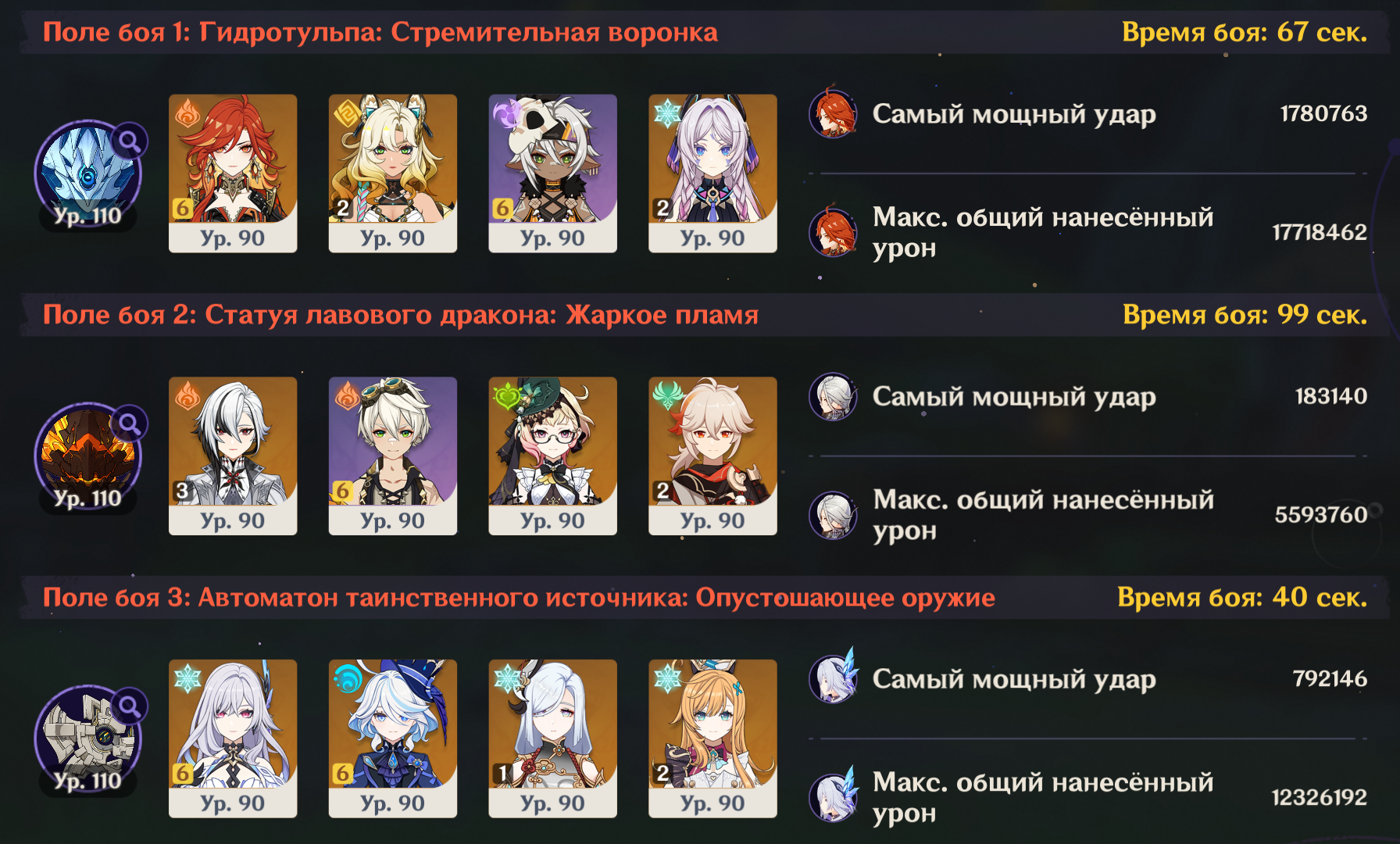Click avatar beside max total damage 12326192
The width and height of the screenshot is (1400, 844).
click(834, 796)
